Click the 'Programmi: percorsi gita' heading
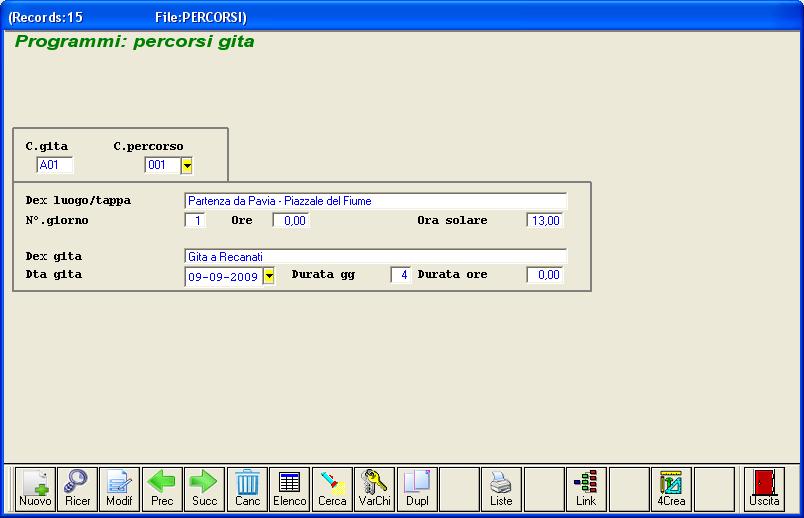Image resolution: width=804 pixels, height=518 pixels. pos(134,42)
